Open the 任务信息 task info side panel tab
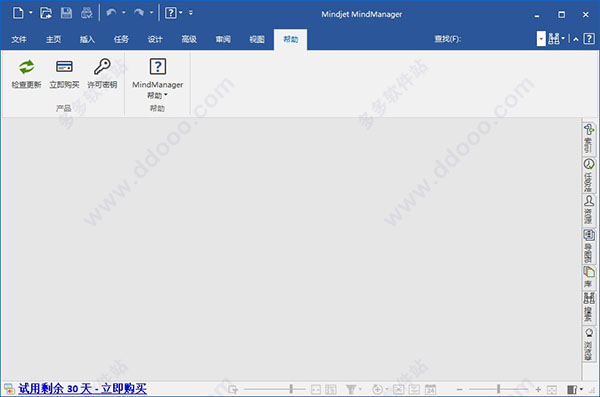This screenshot has width=600, height=397. pyautogui.click(x=589, y=175)
